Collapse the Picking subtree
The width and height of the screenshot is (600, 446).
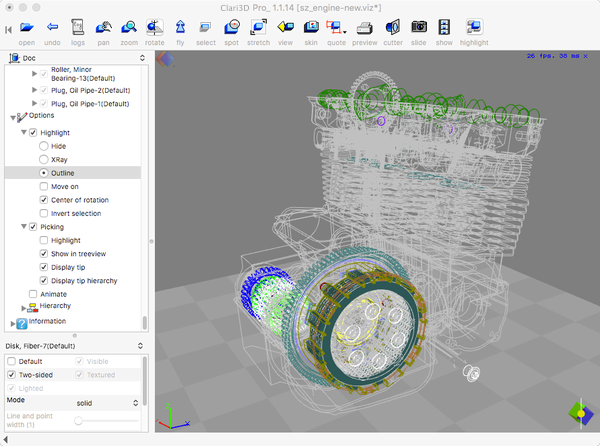click(x=24, y=226)
